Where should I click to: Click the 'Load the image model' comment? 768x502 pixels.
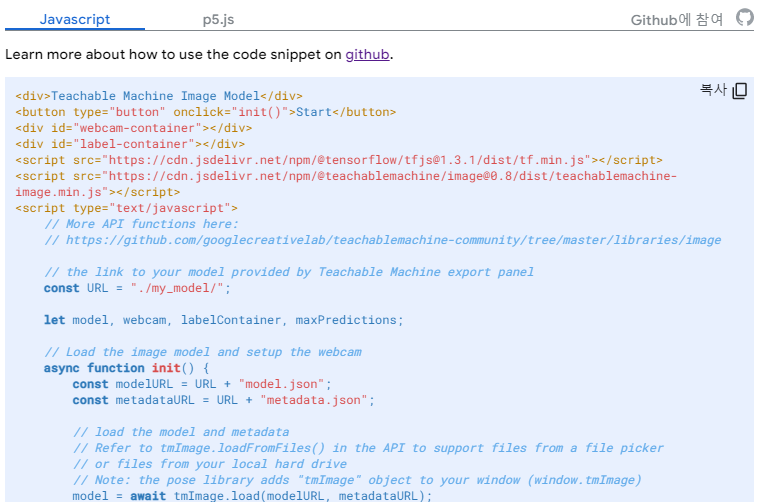(203, 352)
